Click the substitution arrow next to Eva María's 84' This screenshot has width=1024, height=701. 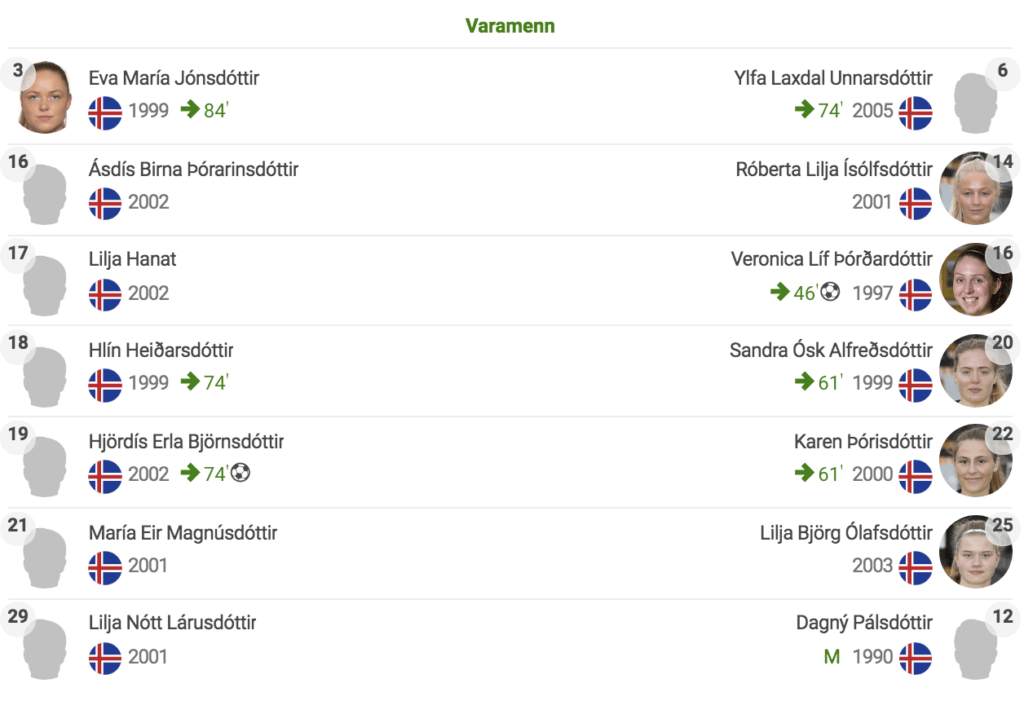(x=190, y=109)
